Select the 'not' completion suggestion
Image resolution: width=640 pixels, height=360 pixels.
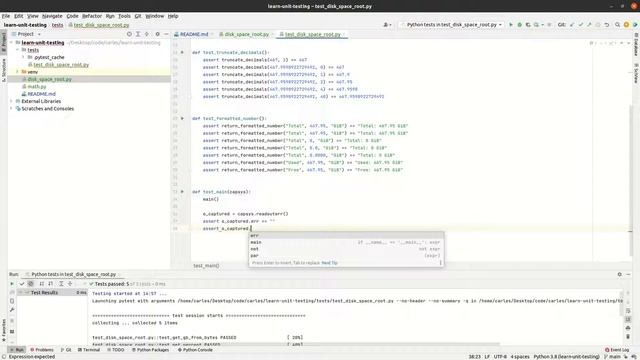346,249
